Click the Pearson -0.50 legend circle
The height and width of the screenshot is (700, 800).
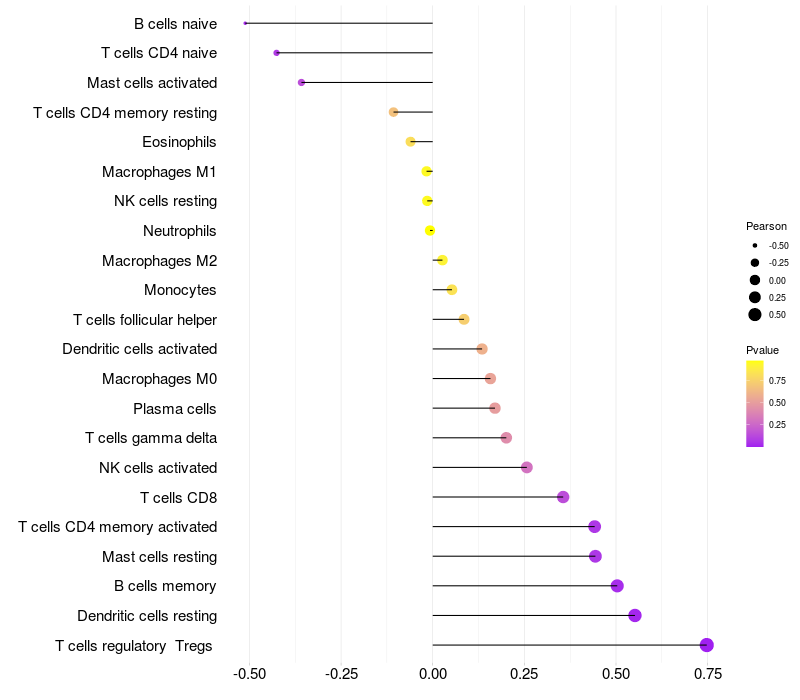click(755, 245)
